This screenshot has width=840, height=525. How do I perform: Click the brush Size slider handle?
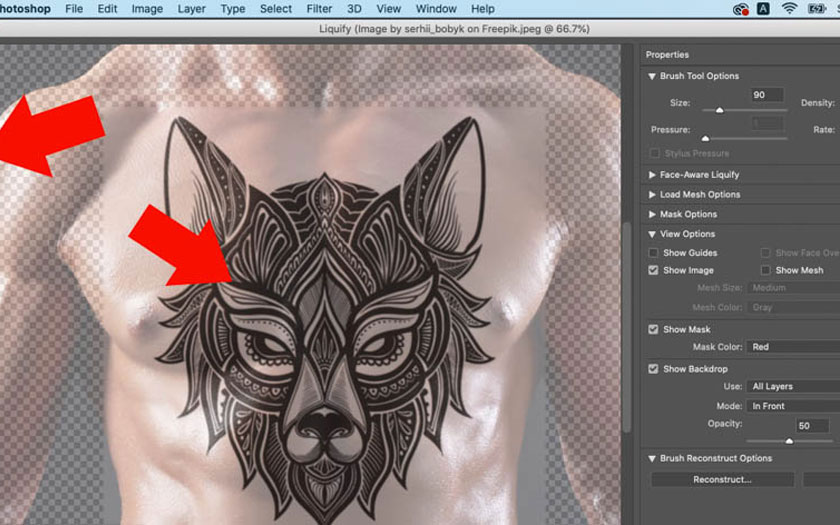coord(719,109)
